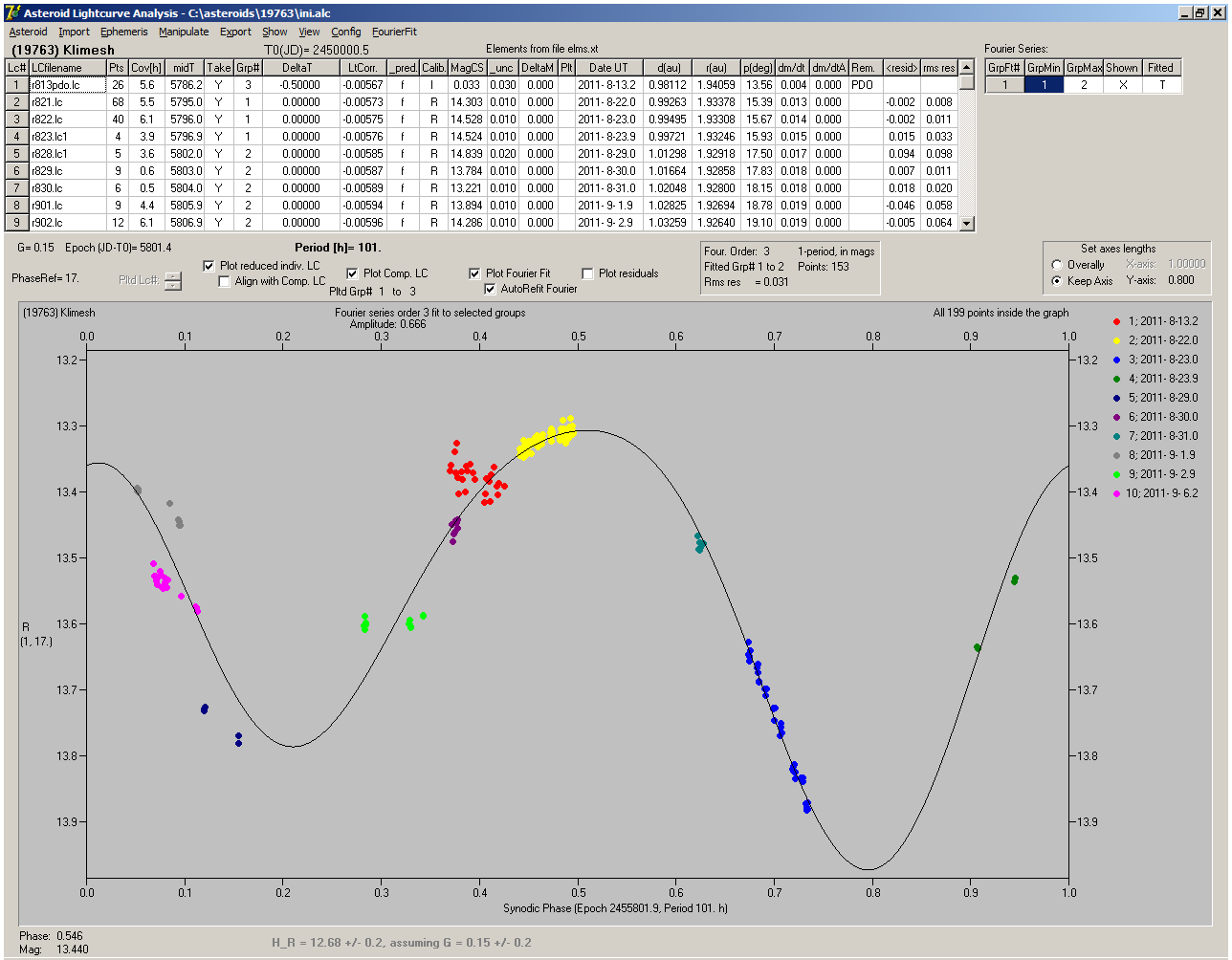The height and width of the screenshot is (960, 1232).
Task: Toggle Plot reduced indiv. LC checkbox
Action: [209, 266]
